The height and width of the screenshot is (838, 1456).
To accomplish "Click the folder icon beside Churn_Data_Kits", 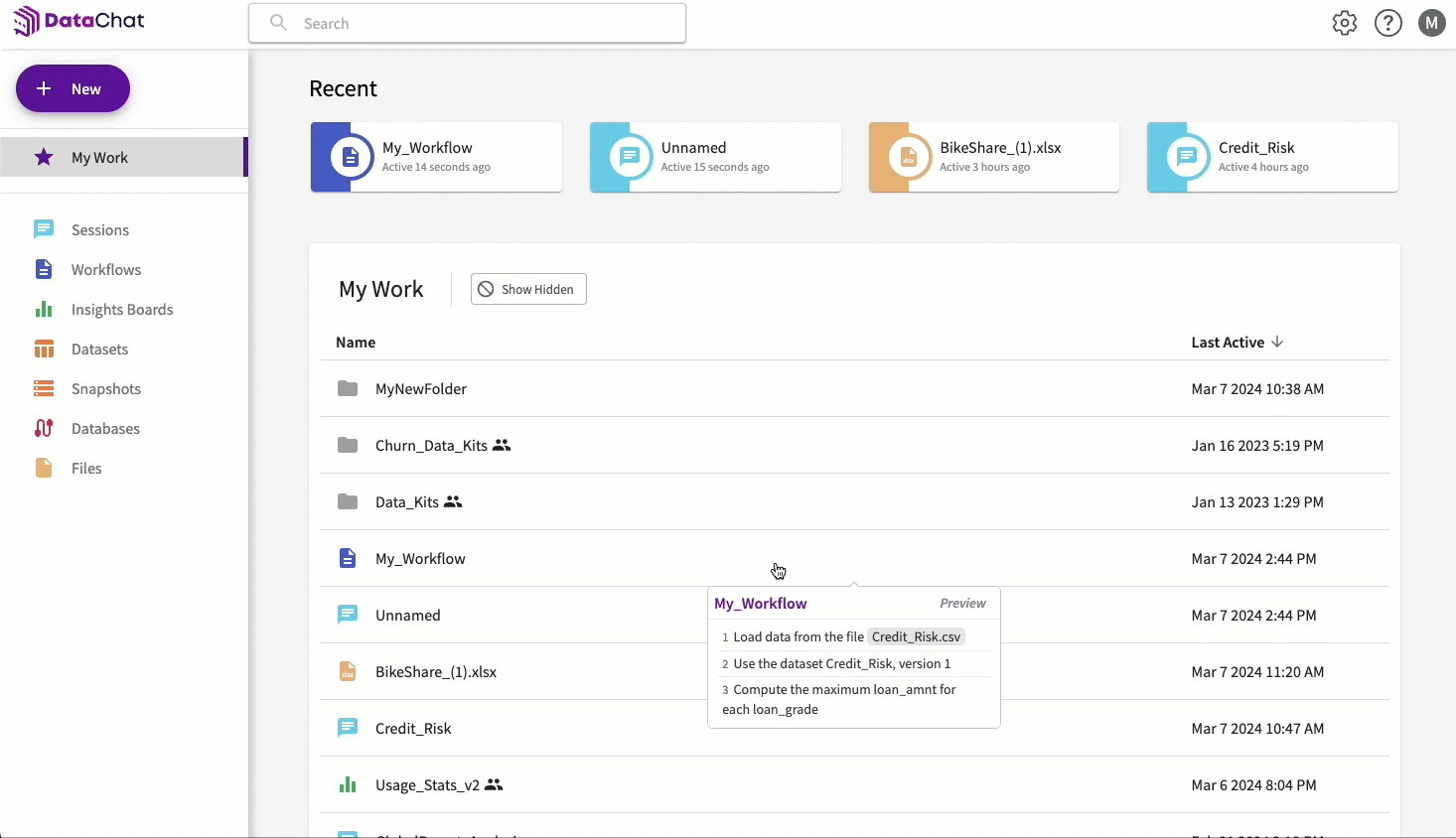I will [348, 445].
